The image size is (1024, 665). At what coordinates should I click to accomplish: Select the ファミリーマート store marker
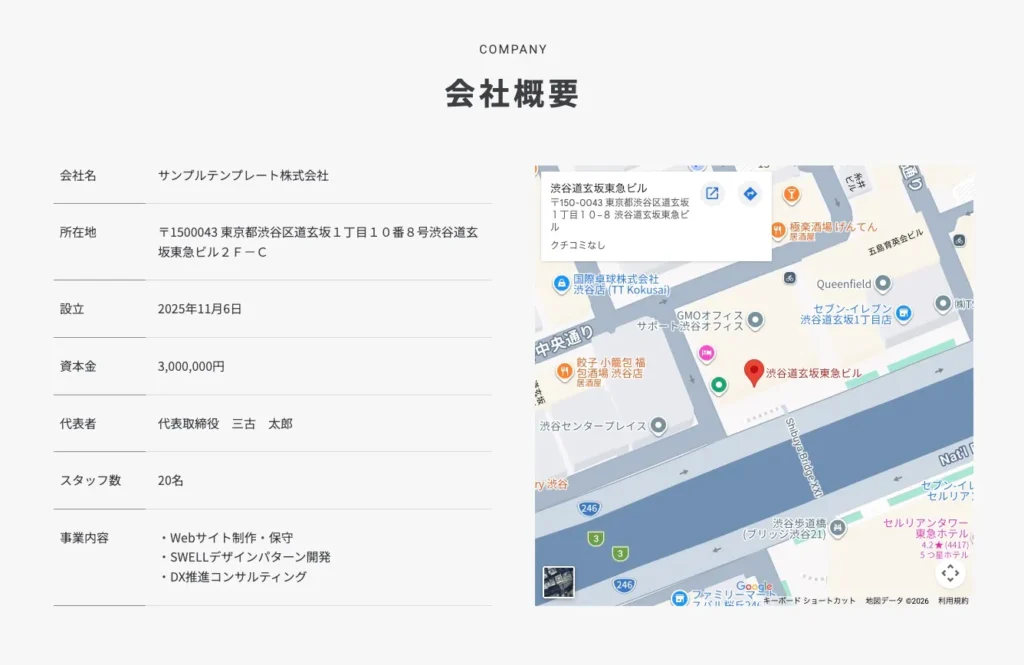coord(679,598)
